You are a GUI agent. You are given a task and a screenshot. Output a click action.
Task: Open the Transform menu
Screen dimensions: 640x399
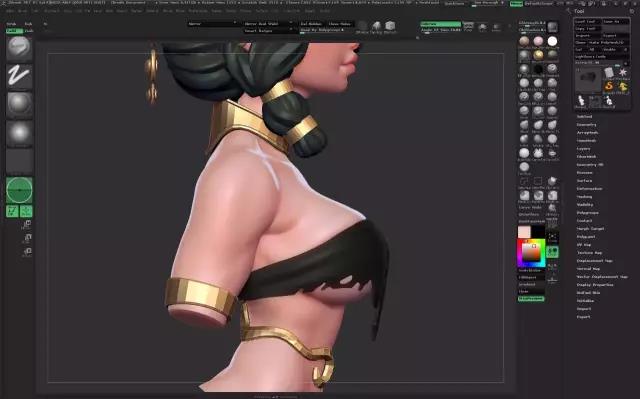point(292,11)
